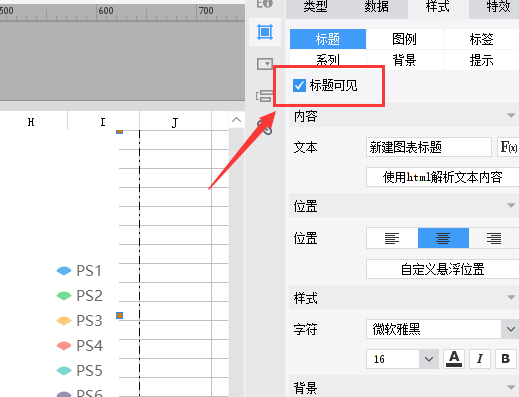This screenshot has height=397, width=519.
Task: Pick the title font color
Action: coord(454,359)
